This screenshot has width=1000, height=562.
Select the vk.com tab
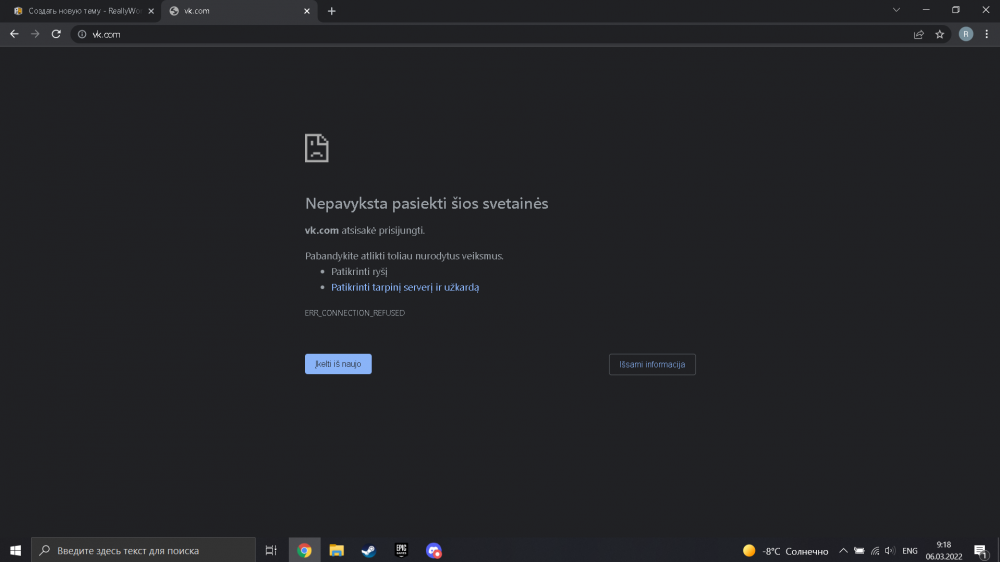click(239, 11)
